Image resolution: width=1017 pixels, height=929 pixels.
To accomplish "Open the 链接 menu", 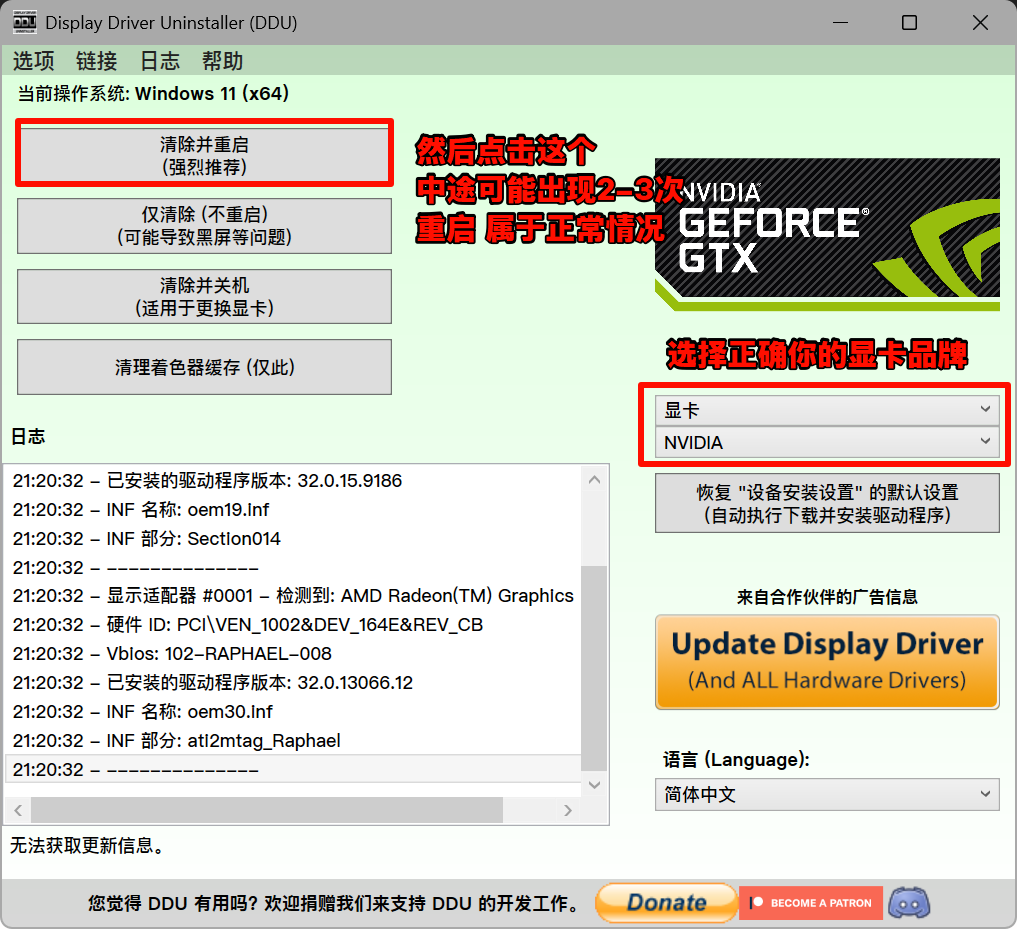I will [x=96, y=61].
